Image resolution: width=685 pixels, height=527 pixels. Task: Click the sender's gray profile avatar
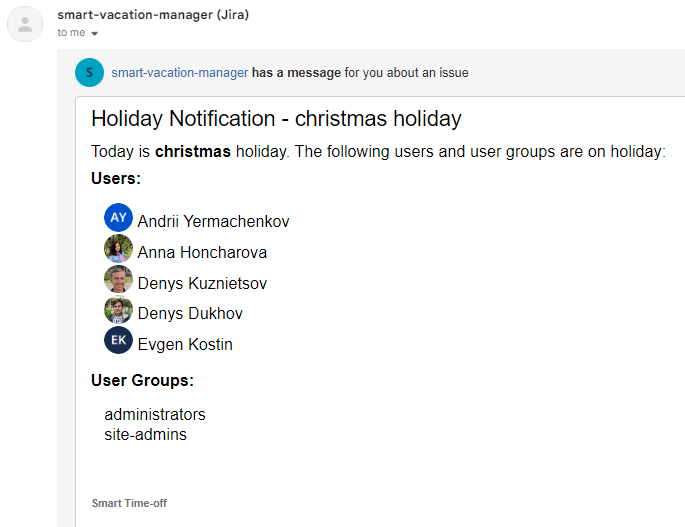click(25, 24)
